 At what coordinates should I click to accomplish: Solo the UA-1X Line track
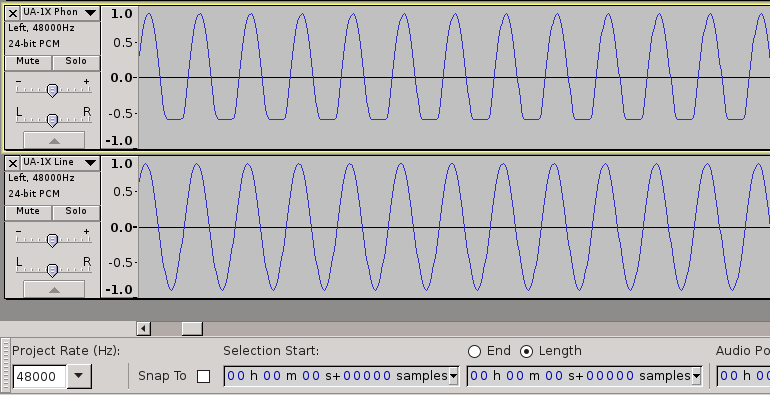tap(76, 212)
